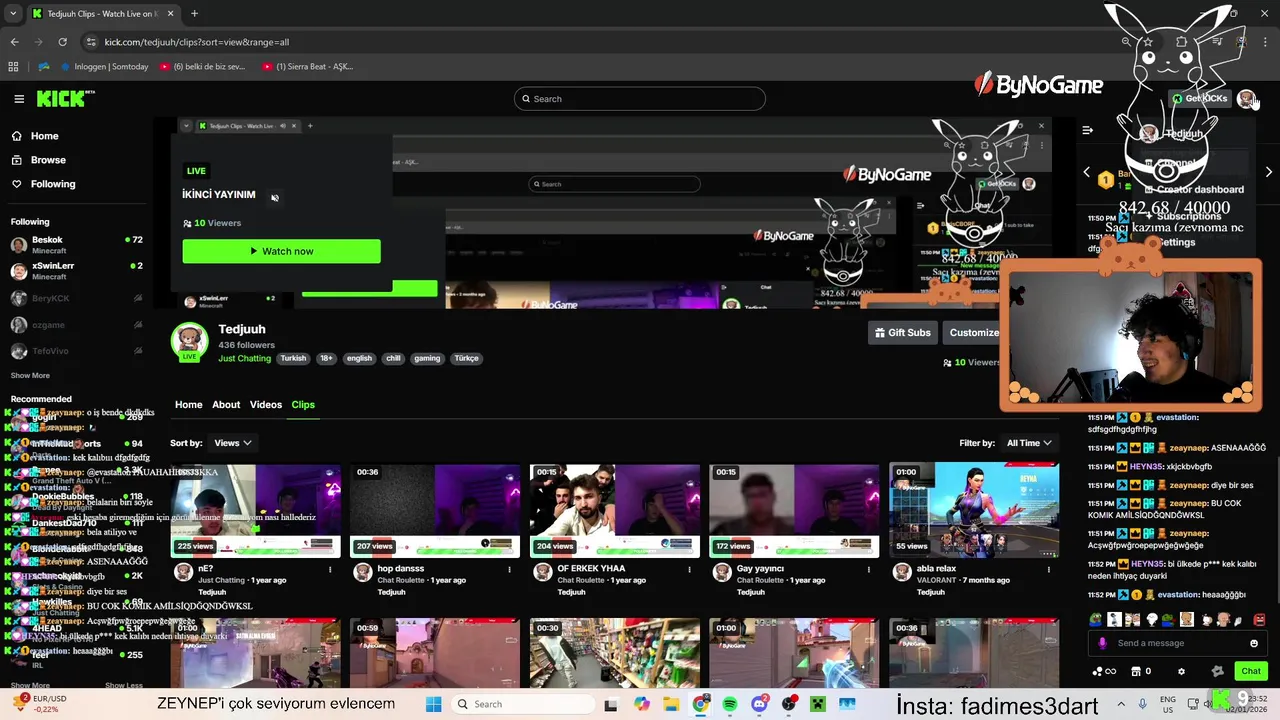Expand Show More under Following

[30, 376]
